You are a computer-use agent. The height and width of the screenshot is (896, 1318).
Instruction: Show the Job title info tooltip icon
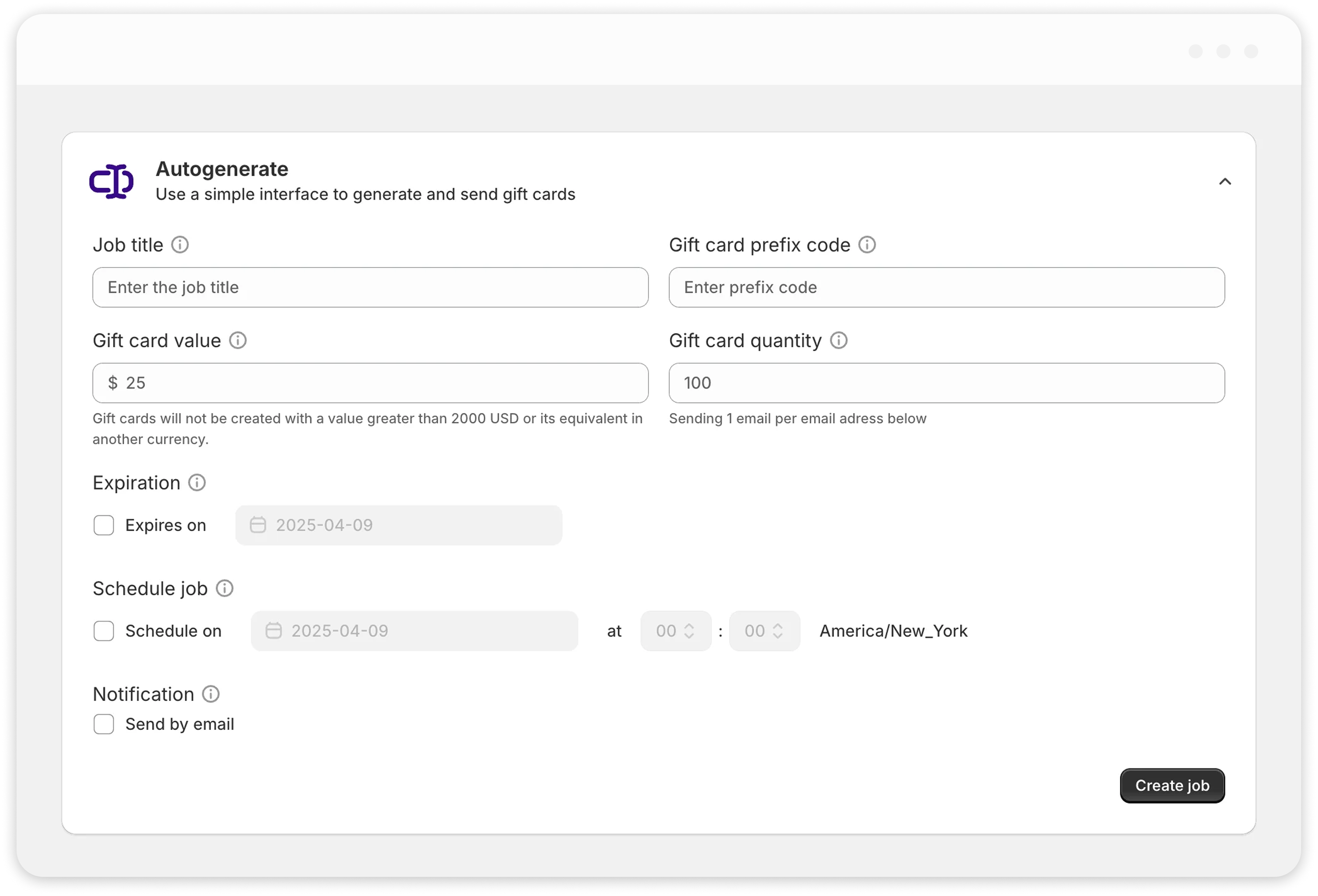point(180,245)
